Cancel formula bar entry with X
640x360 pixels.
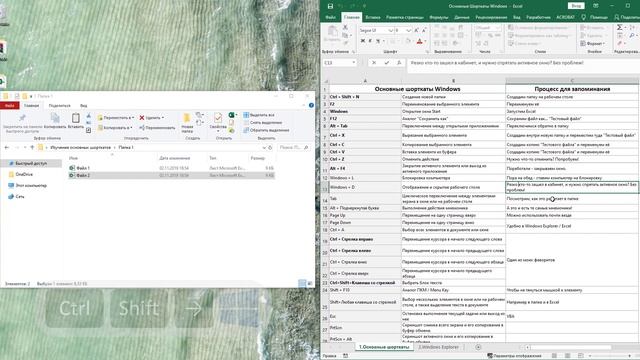tap(374, 63)
